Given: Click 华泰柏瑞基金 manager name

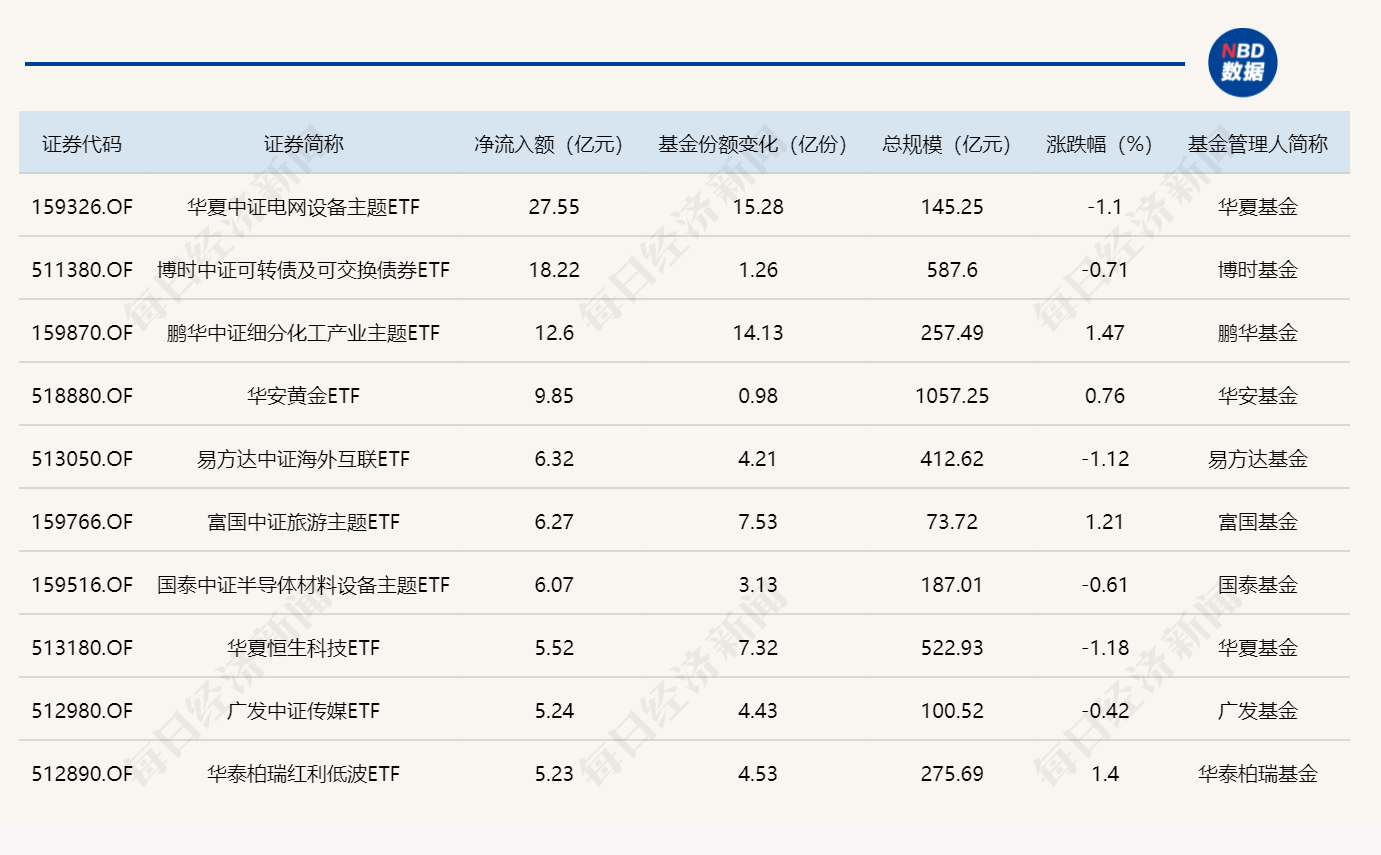Looking at the screenshot, I should [x=1258, y=774].
